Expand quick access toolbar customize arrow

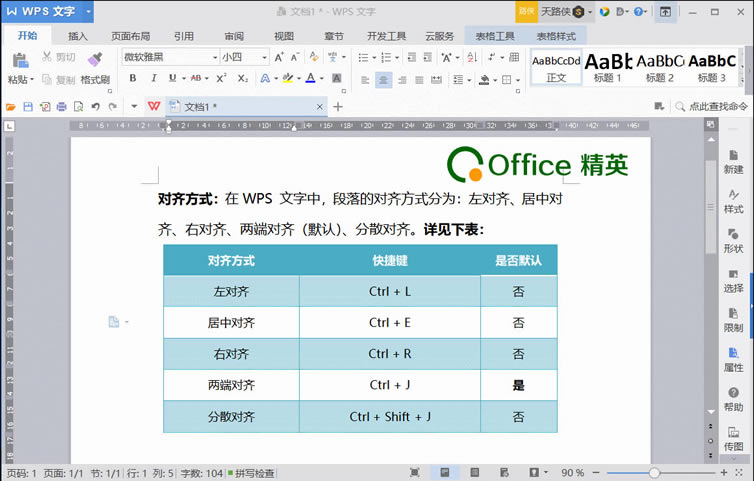[x=134, y=106]
